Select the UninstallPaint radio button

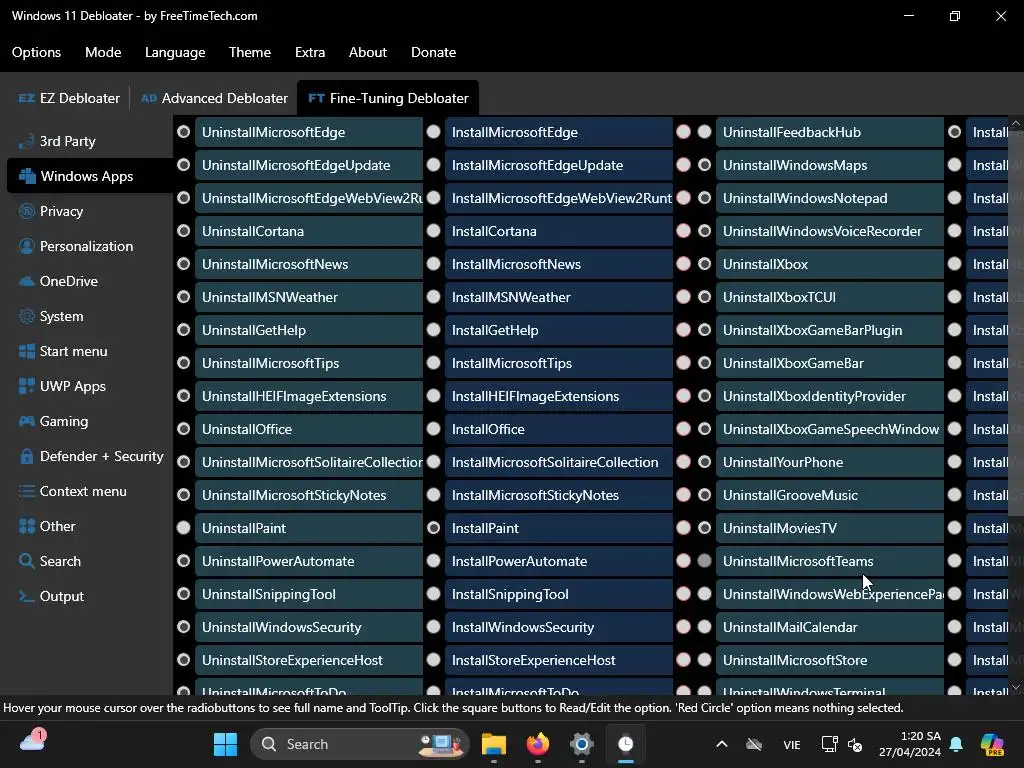[x=184, y=528]
